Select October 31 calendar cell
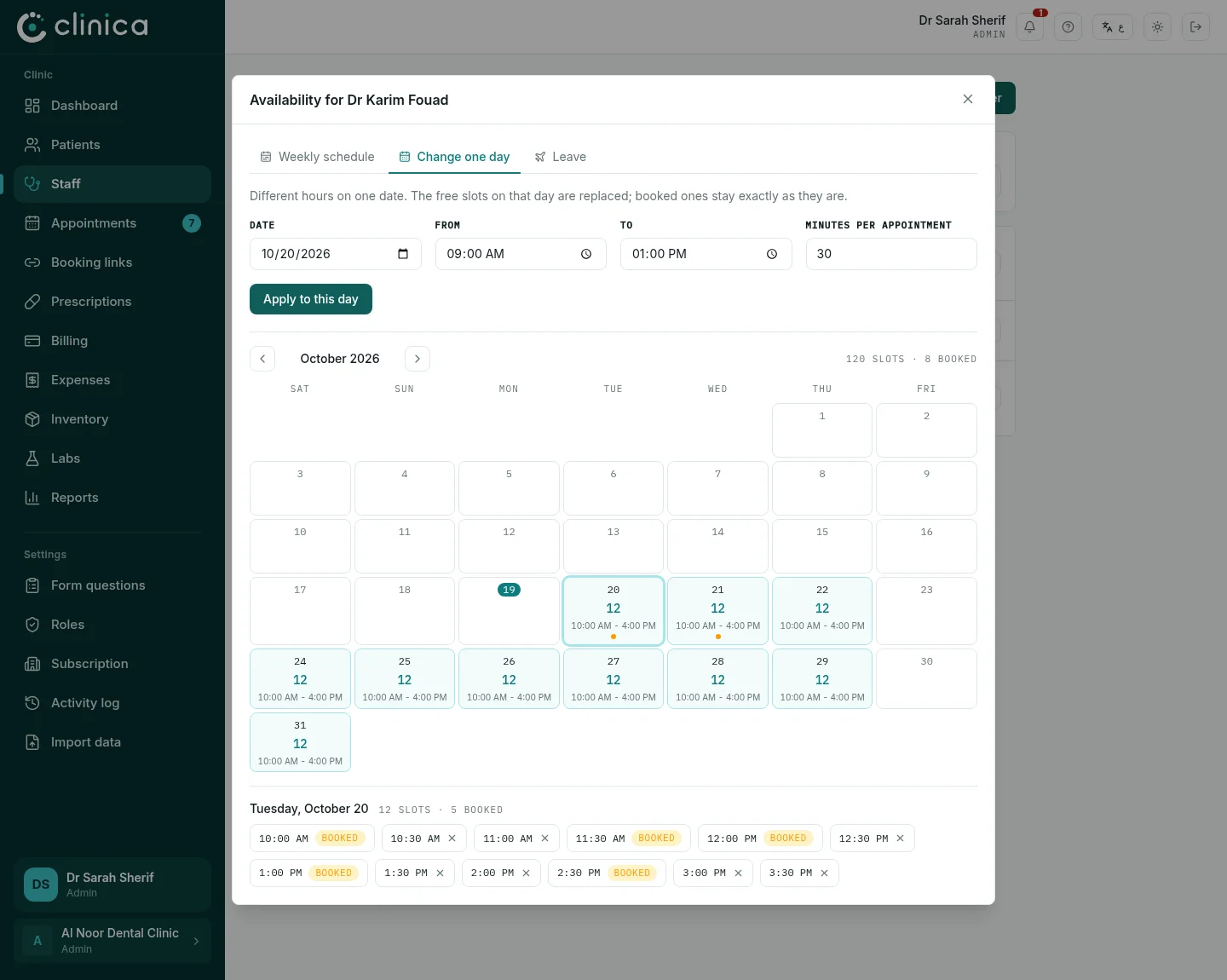Viewport: 1227px width, 980px height. click(300, 742)
